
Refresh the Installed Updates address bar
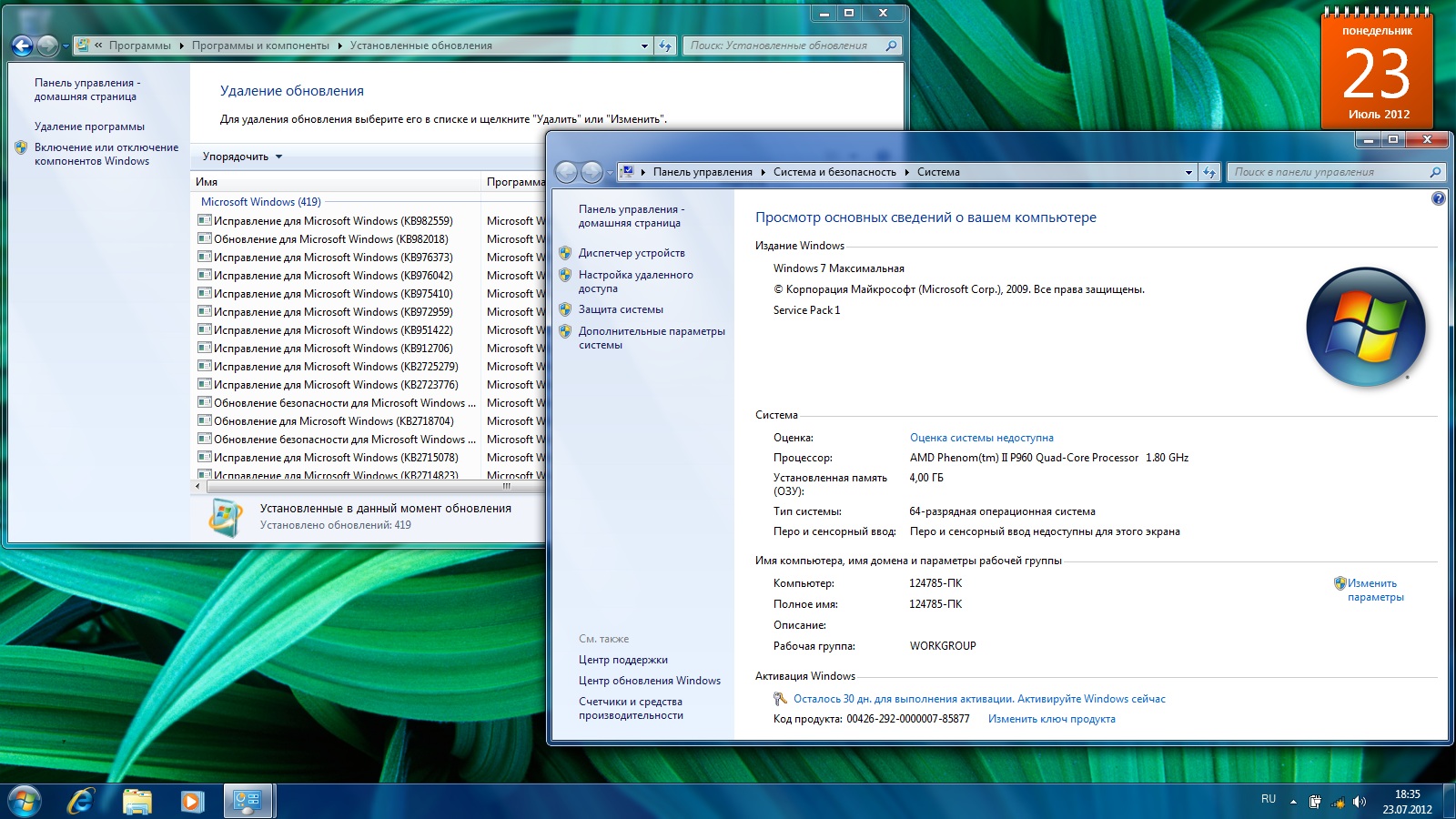point(665,45)
